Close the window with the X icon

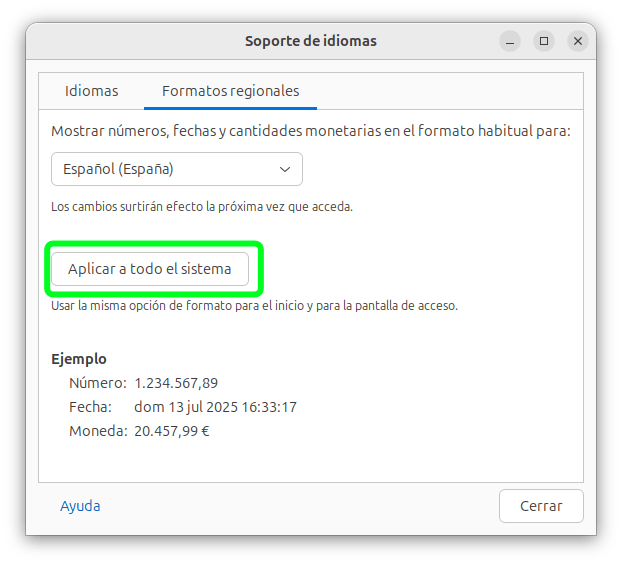(578, 41)
